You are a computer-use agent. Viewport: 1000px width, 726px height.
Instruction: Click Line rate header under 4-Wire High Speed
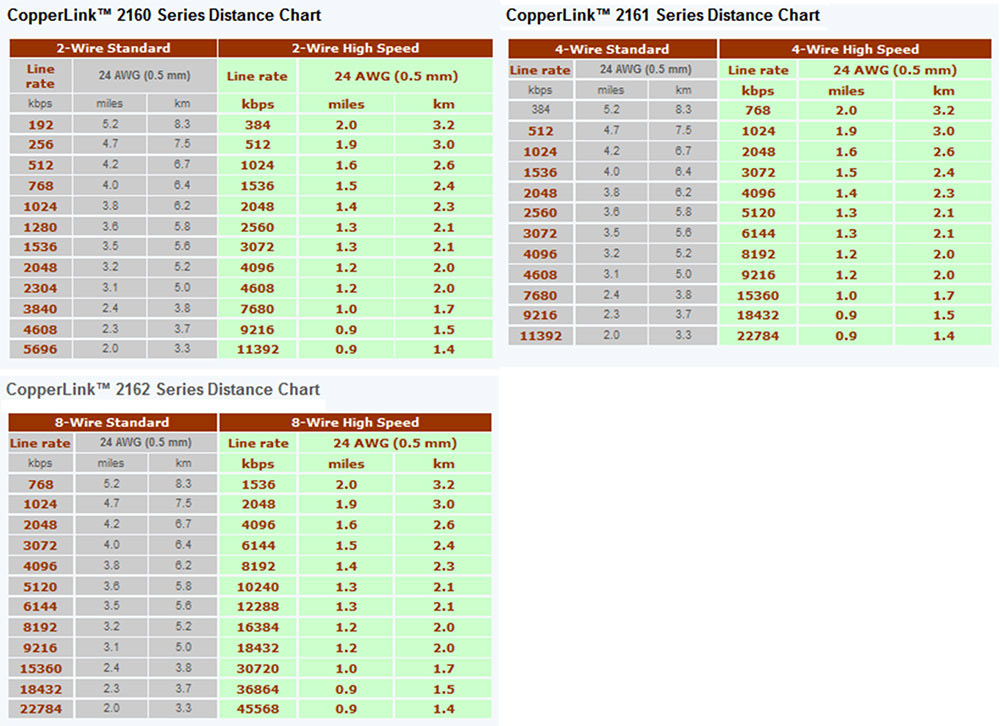758,70
